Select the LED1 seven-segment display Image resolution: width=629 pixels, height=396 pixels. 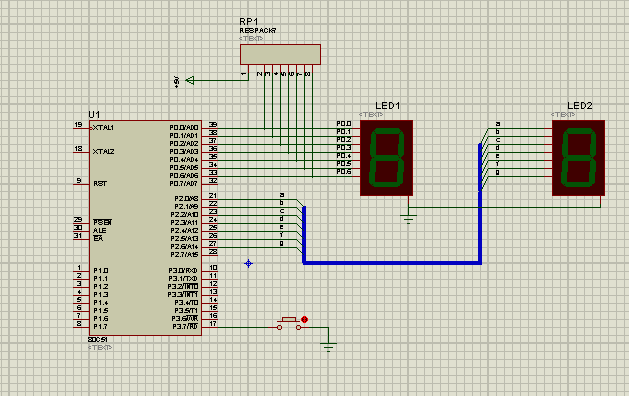(x=386, y=158)
